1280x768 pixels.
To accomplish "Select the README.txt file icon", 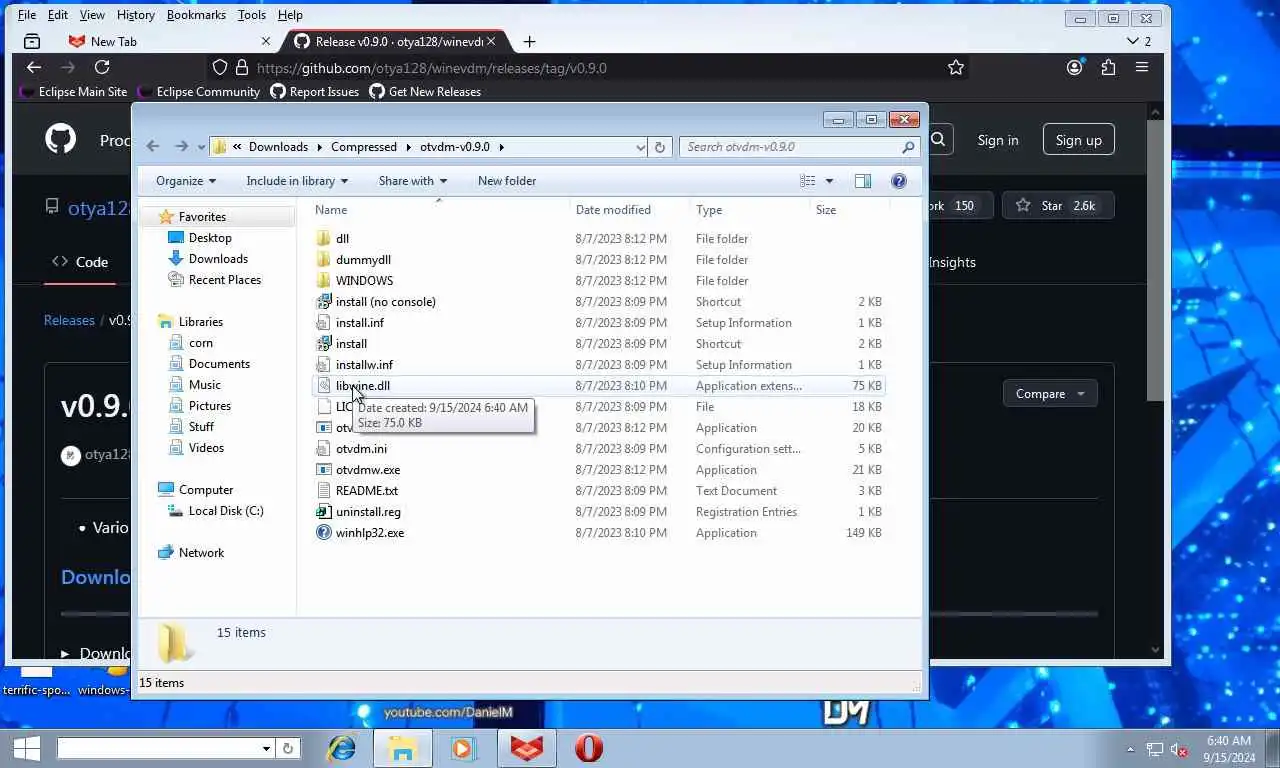I will click(x=323, y=491).
